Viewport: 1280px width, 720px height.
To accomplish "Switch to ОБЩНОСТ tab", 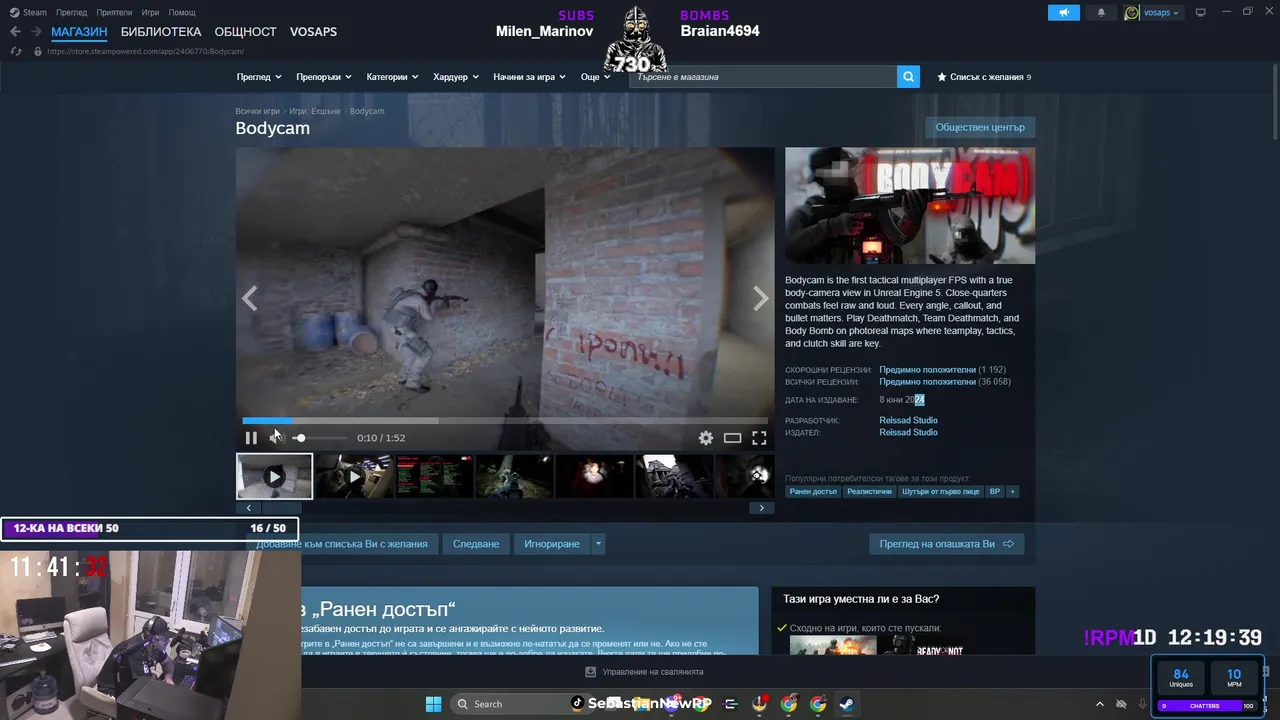I will point(245,32).
